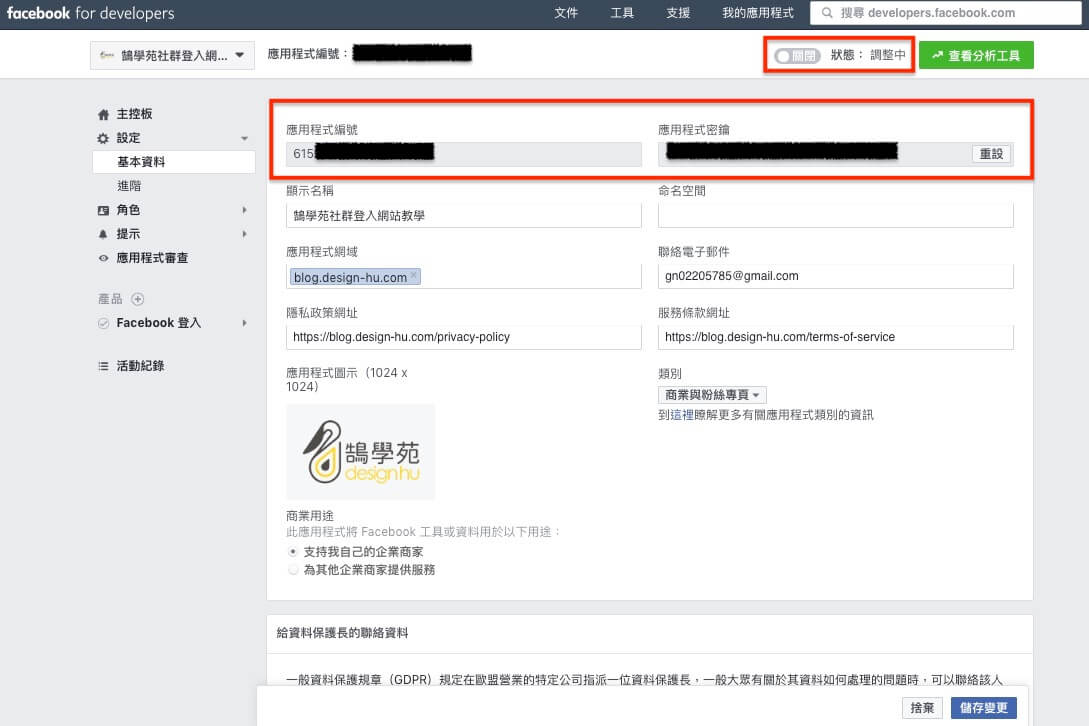1089x726 pixels.
Task: Add a product with the plus icon
Action: click(138, 299)
